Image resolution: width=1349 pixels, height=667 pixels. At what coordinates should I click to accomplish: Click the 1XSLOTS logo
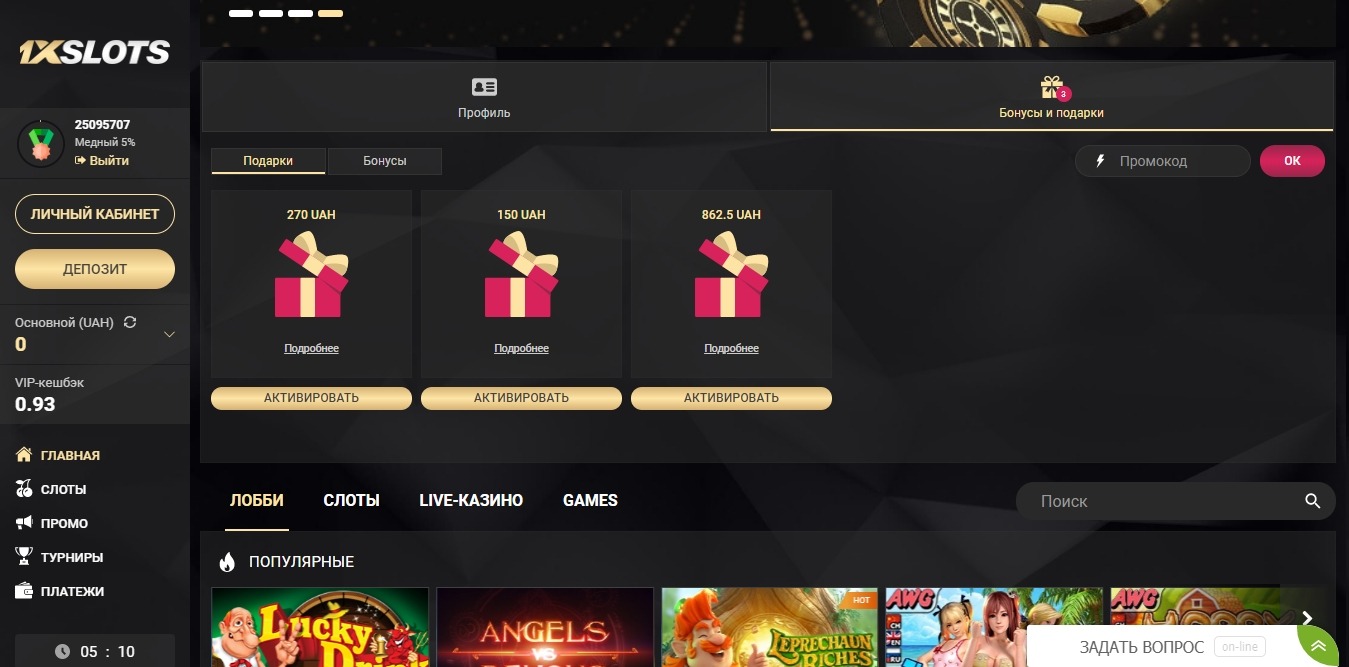[x=94, y=52]
